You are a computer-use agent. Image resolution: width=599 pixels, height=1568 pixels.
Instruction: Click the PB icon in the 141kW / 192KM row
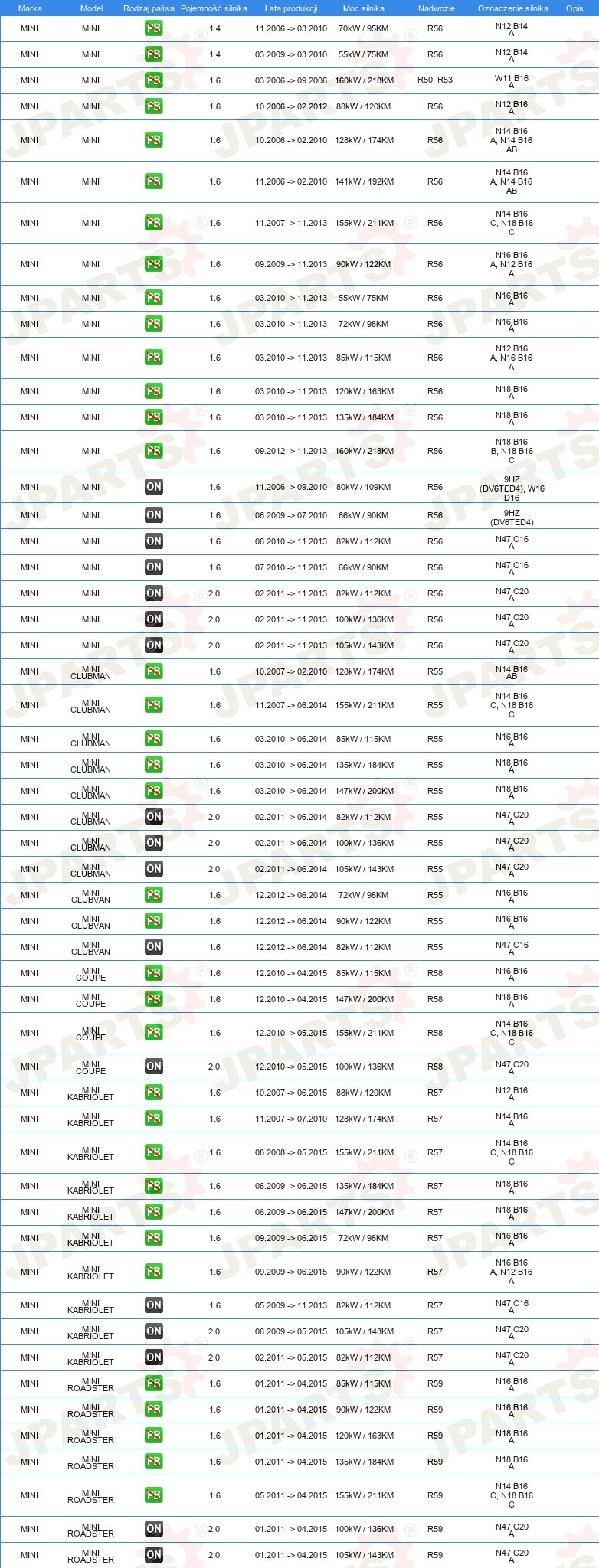pyautogui.click(x=153, y=181)
